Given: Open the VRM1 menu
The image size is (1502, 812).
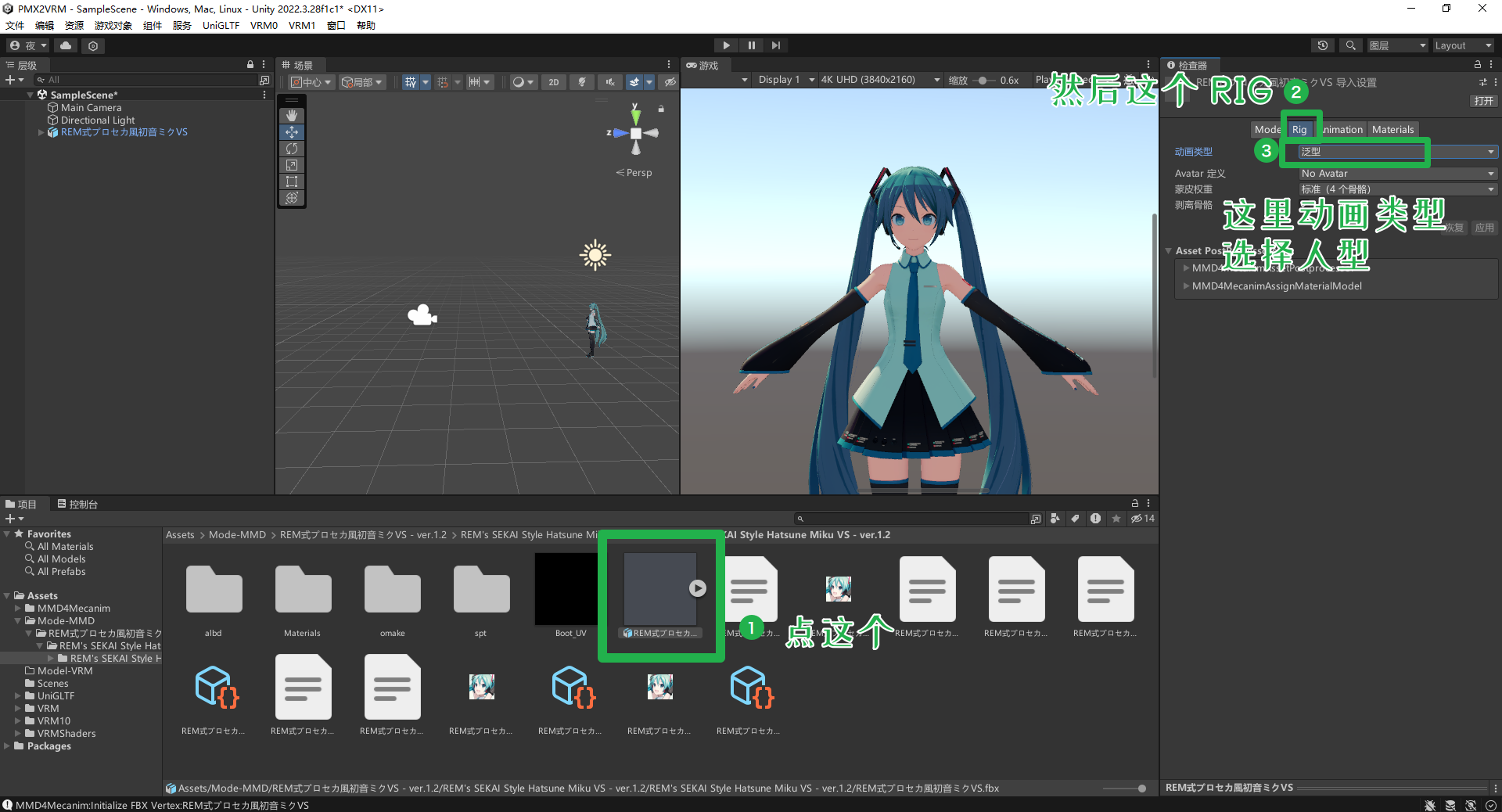Looking at the screenshot, I should [x=302, y=25].
